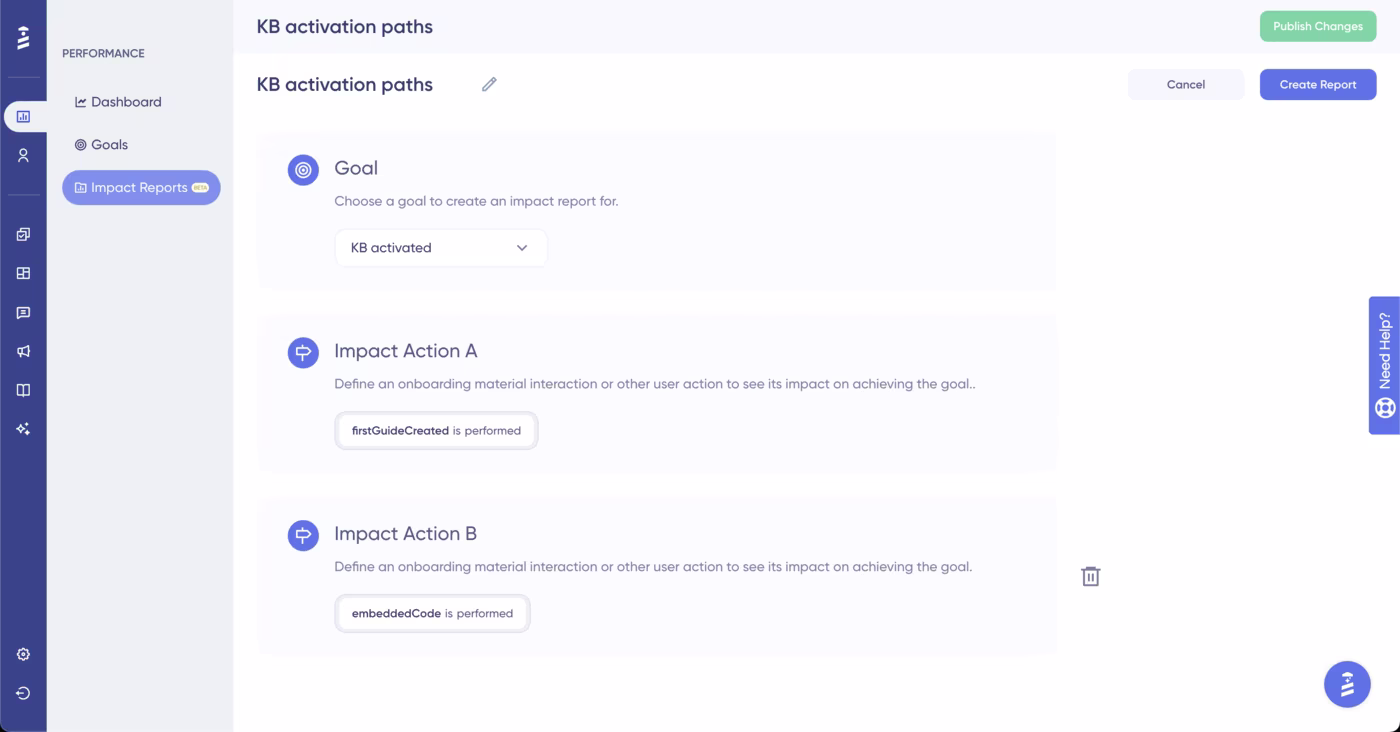Open the Tooltips chat bubble icon

[24, 312]
